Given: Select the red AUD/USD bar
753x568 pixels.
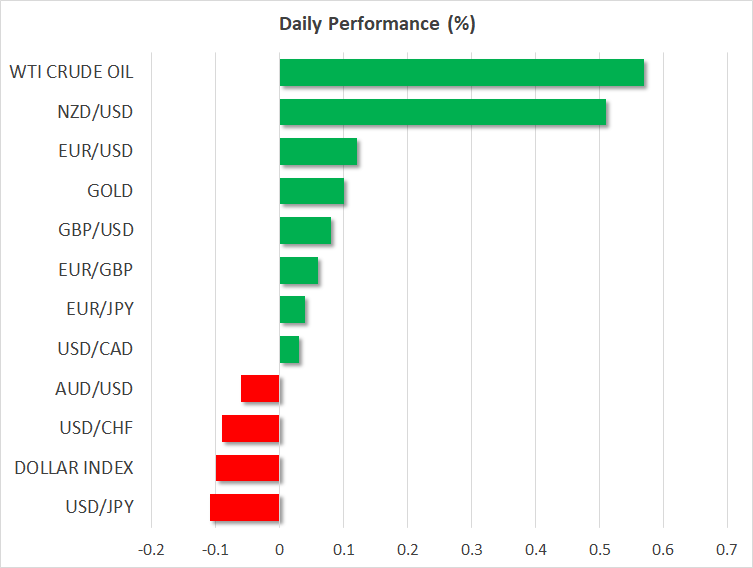Looking at the screenshot, I should point(260,389).
